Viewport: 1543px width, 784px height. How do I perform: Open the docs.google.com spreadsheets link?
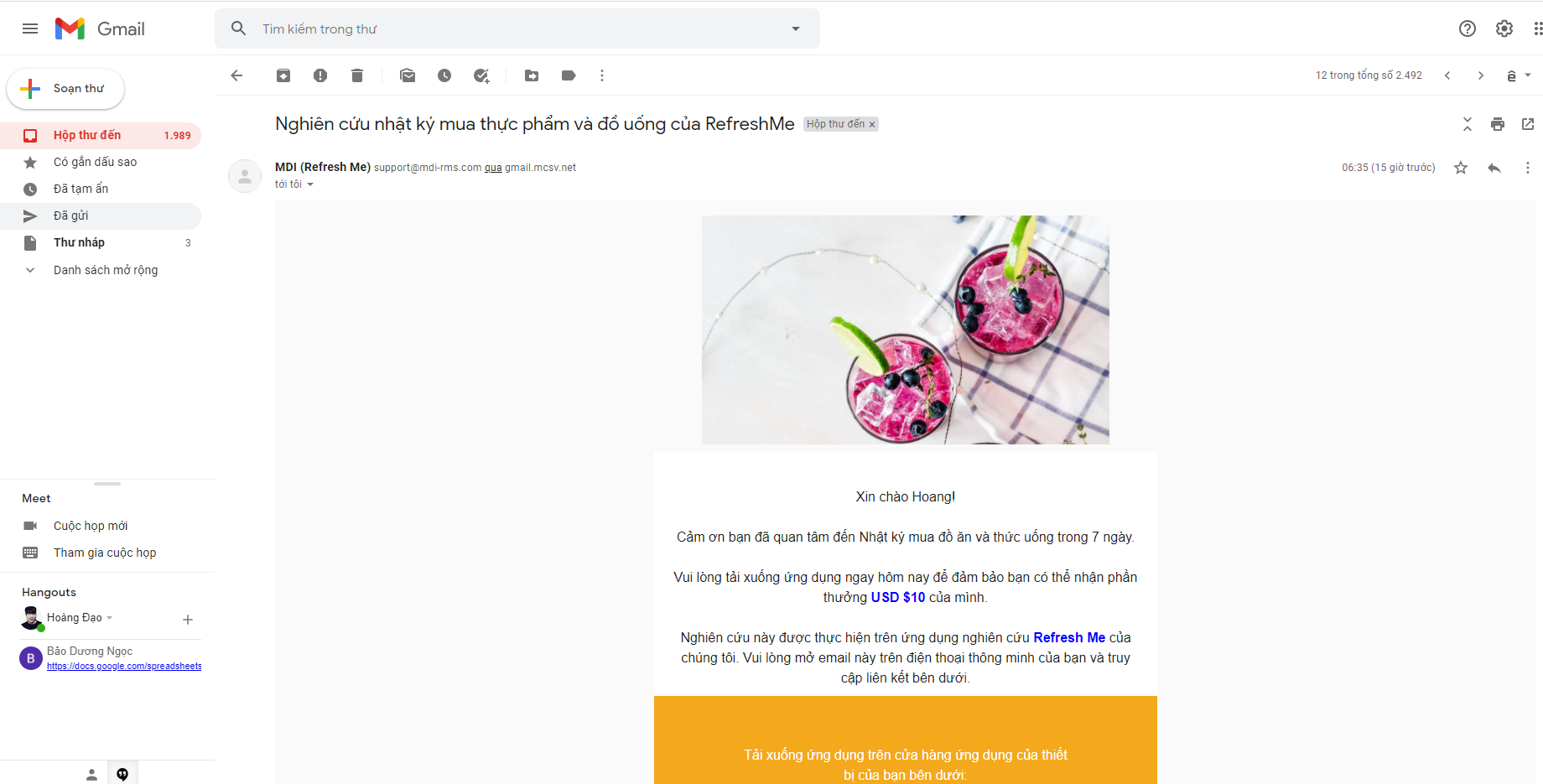(124, 666)
